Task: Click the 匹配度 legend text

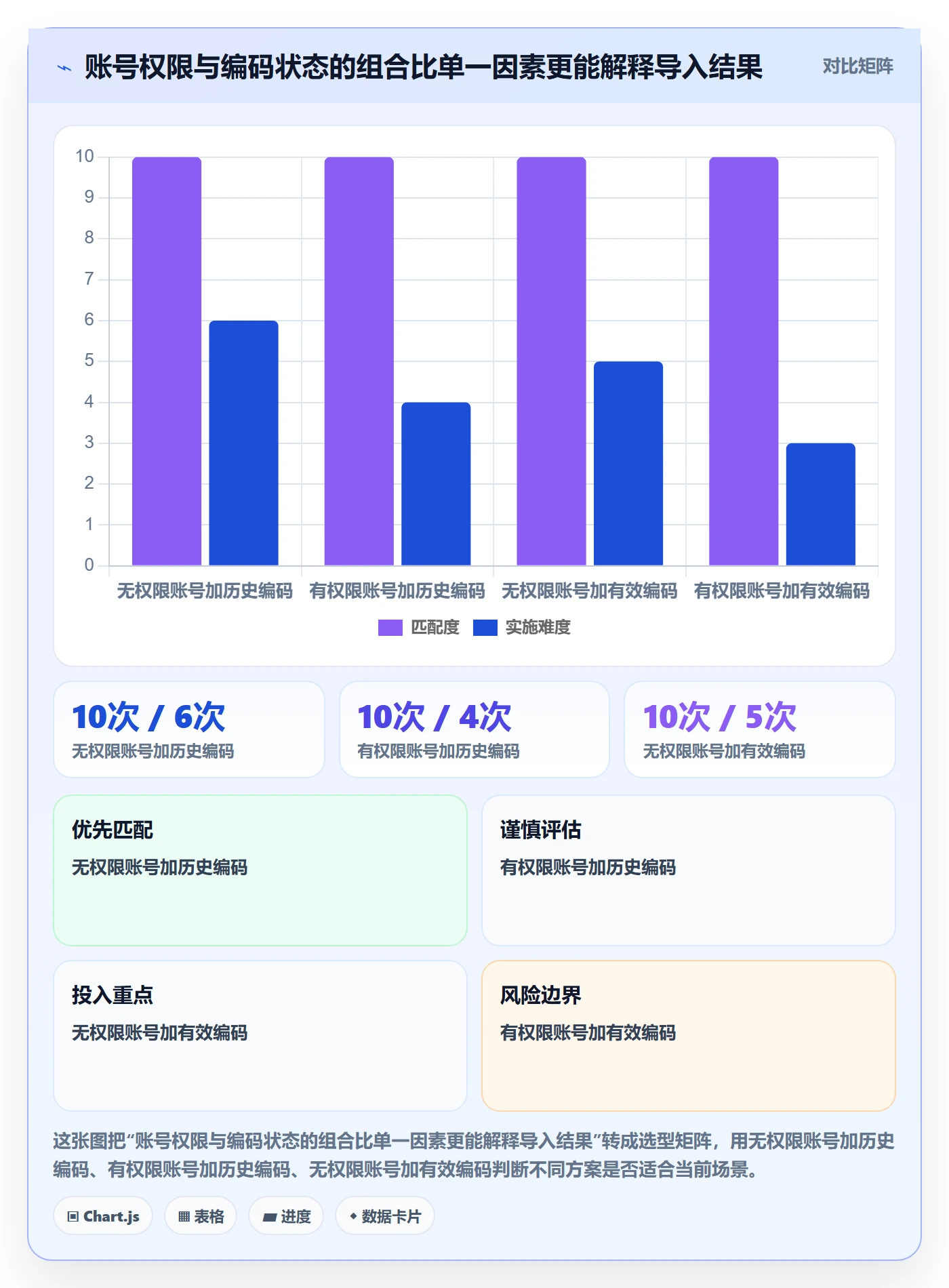Action: pyautogui.click(x=435, y=628)
